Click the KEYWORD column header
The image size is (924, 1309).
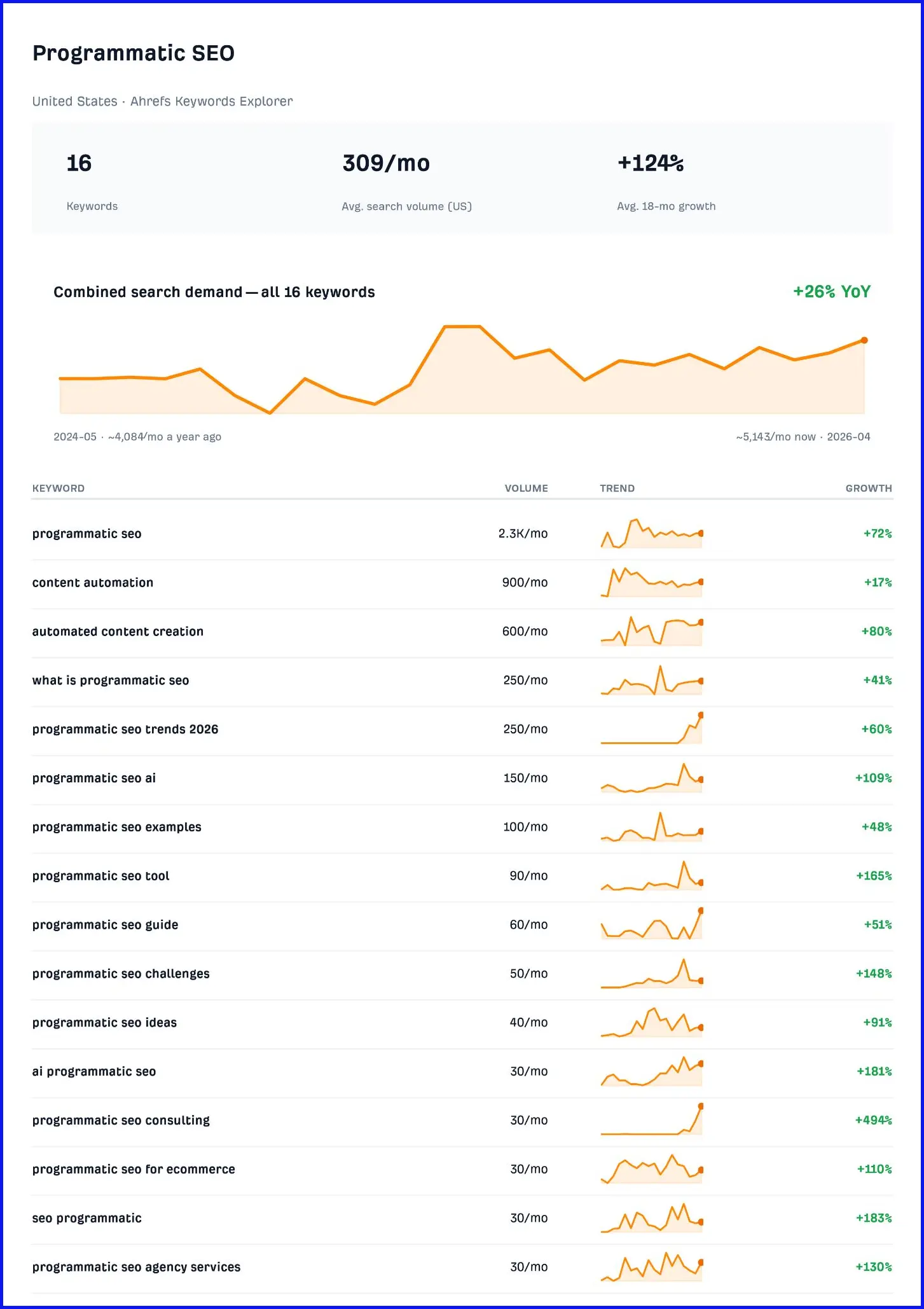59,488
